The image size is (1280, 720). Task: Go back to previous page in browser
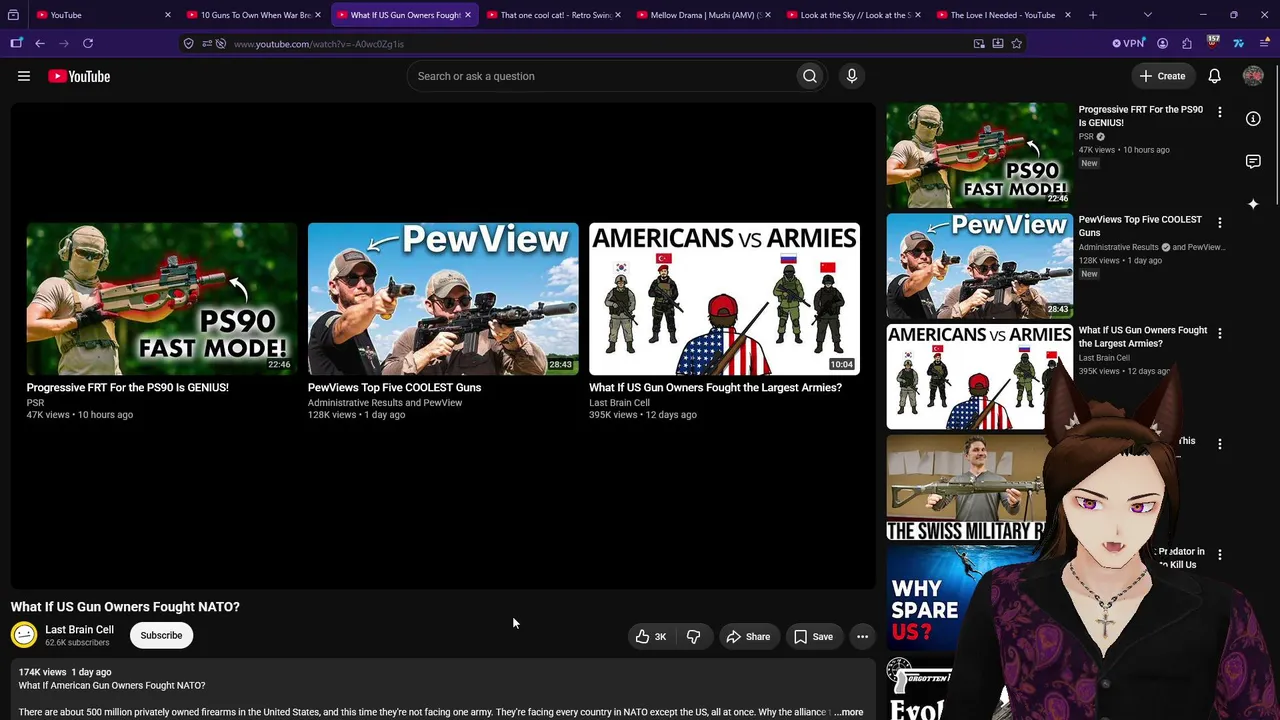[40, 43]
